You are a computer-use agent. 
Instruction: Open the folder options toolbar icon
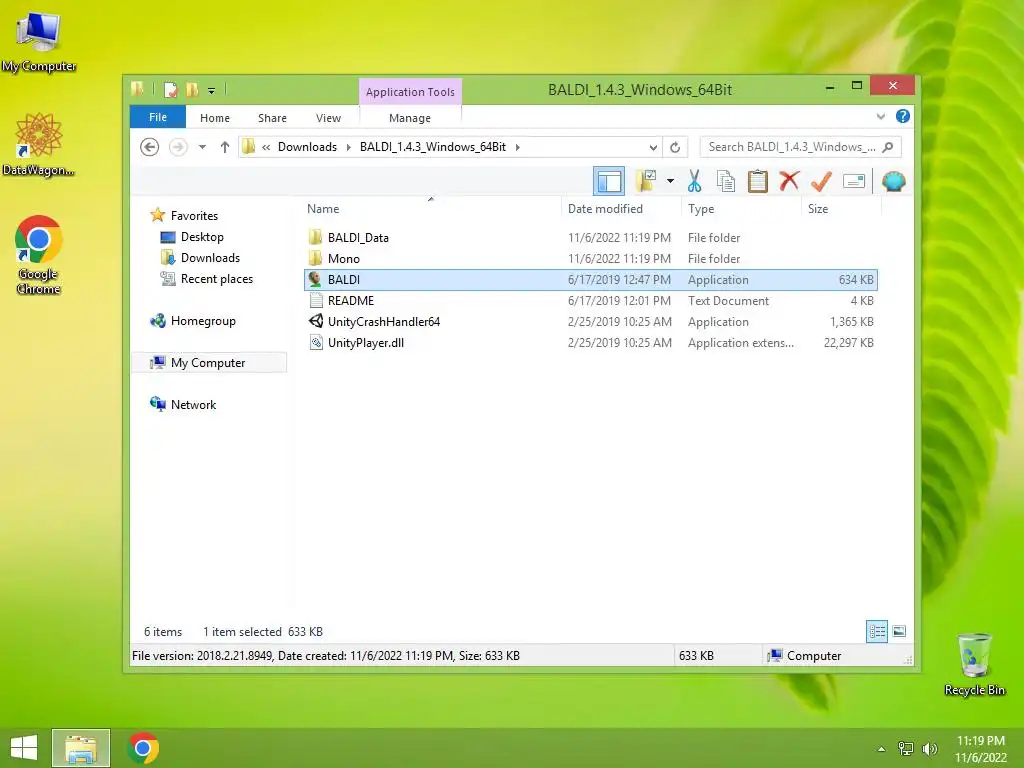pos(646,181)
